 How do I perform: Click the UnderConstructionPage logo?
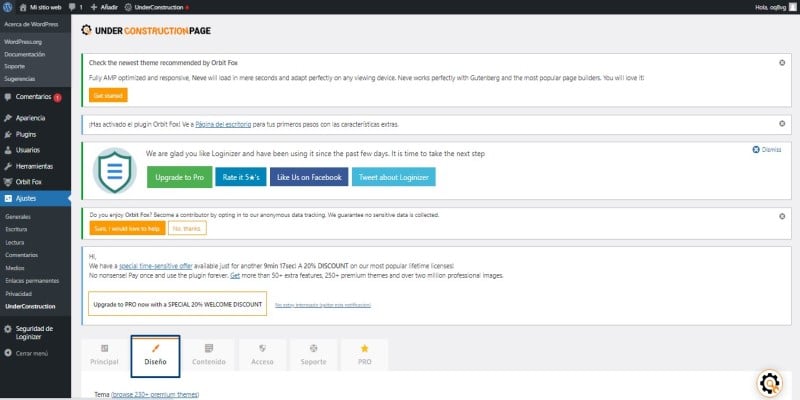(146, 31)
